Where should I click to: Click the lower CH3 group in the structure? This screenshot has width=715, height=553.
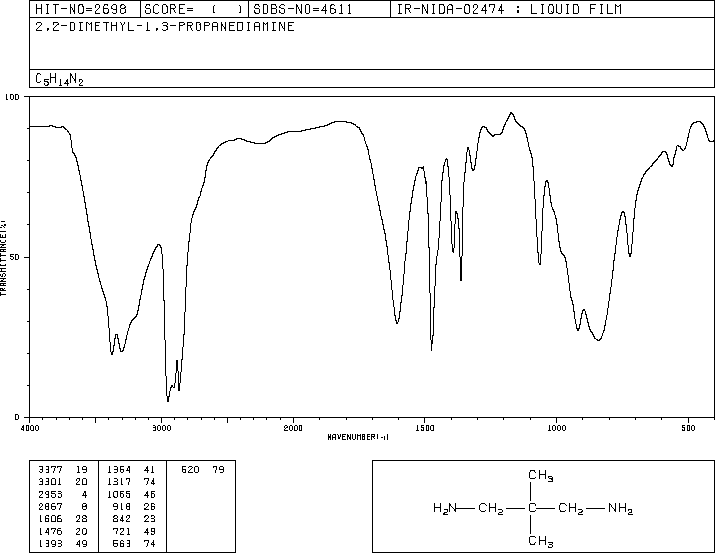541,541
